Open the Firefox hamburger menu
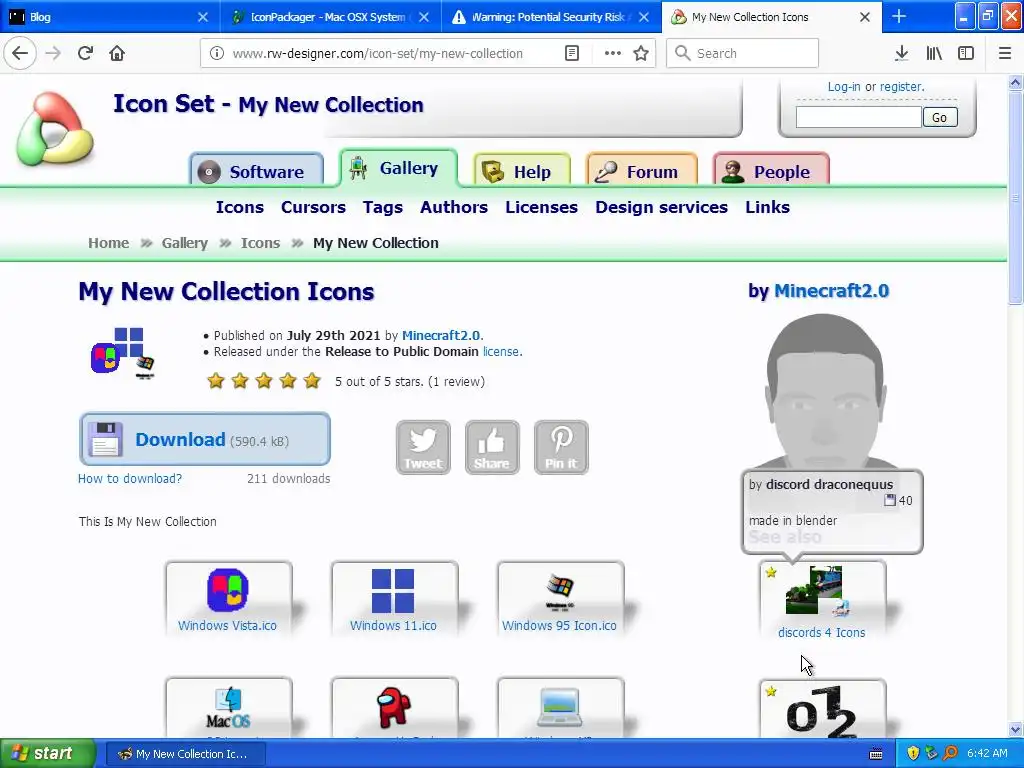The image size is (1024, 768). click(1005, 53)
